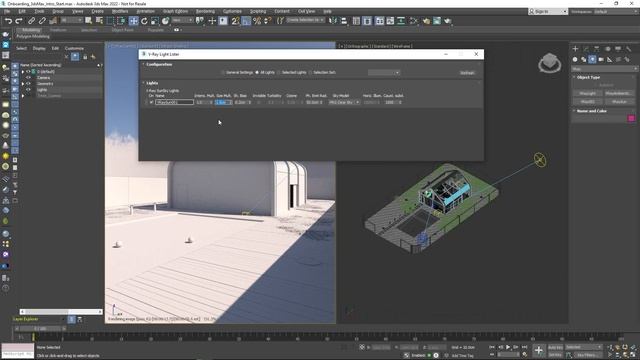Click the object color swatch in Name and Color

pyautogui.click(x=631, y=118)
